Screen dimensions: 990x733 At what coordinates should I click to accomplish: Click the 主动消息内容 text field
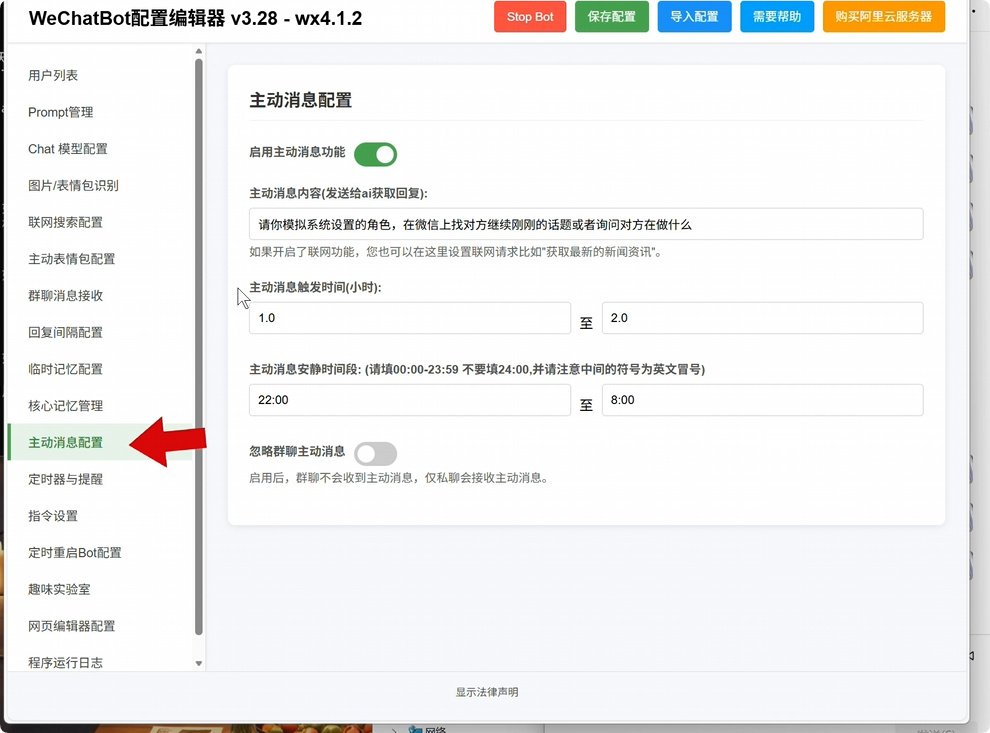click(x=586, y=224)
